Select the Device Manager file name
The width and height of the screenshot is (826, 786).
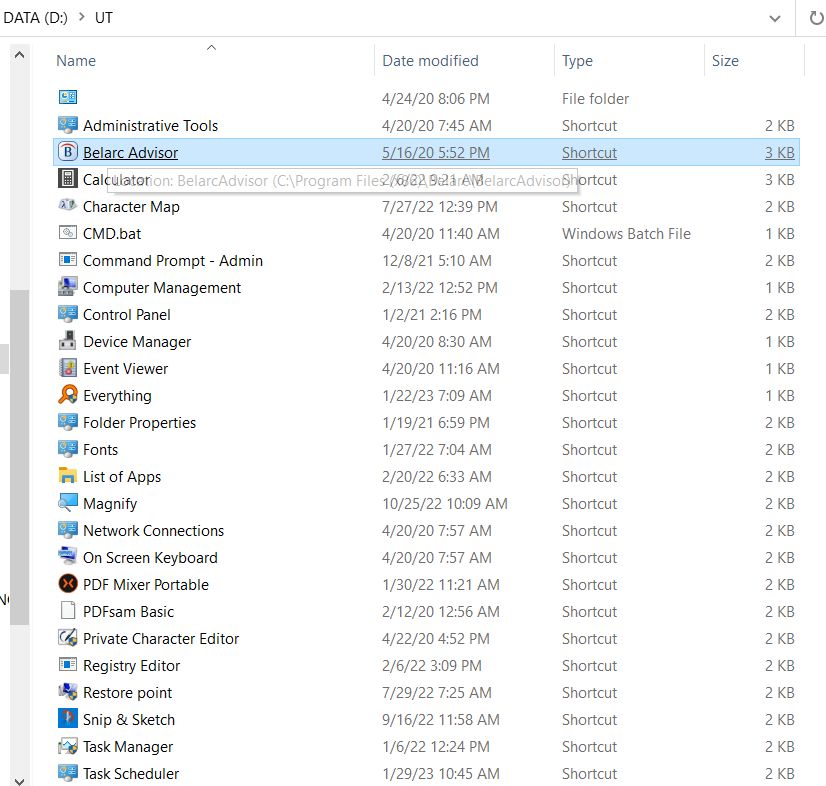[137, 341]
